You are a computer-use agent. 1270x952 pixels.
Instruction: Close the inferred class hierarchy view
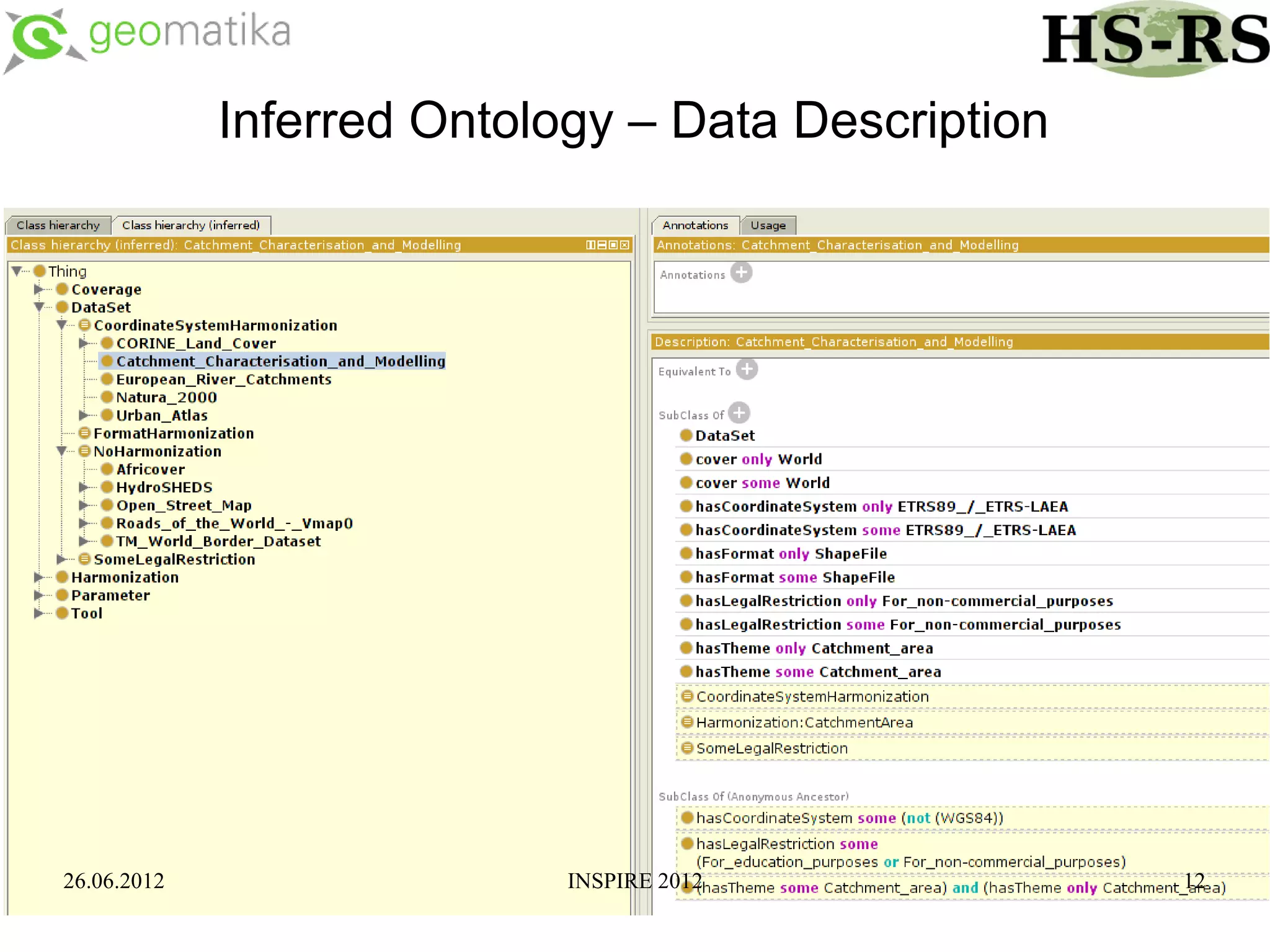[x=624, y=245]
